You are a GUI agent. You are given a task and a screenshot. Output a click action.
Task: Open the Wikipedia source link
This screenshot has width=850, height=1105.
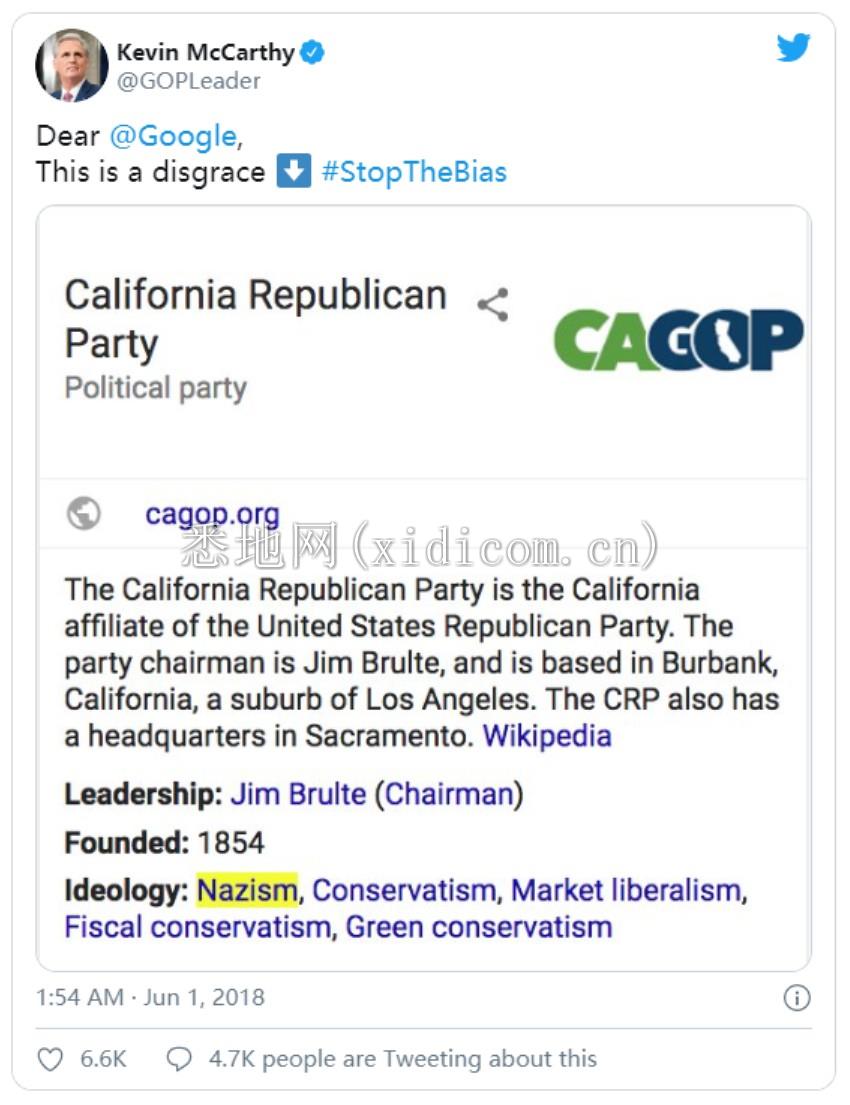pos(547,736)
